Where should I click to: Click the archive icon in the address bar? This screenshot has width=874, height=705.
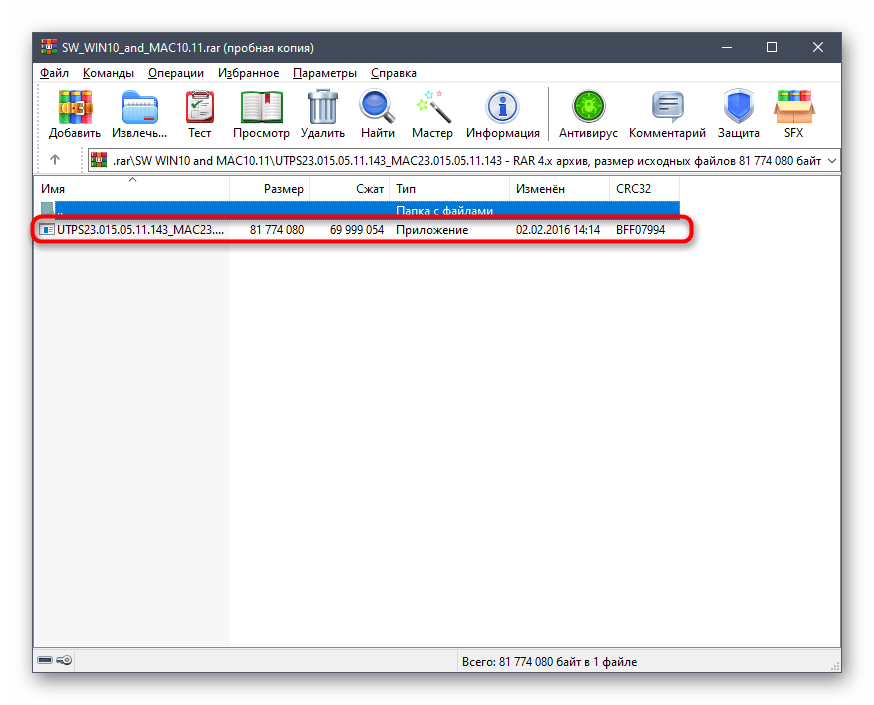pyautogui.click(x=99, y=161)
